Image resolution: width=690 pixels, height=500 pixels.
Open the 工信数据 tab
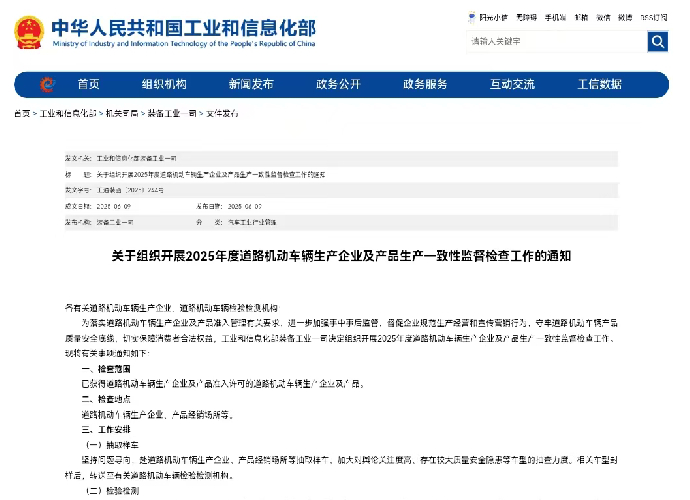tap(598, 84)
